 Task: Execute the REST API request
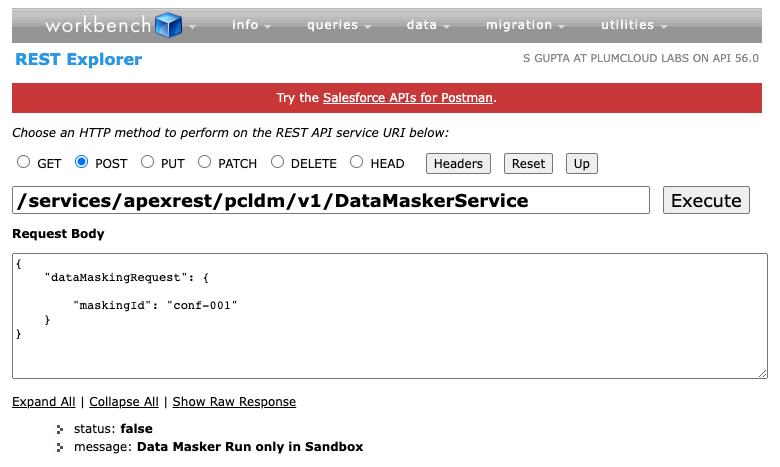[705, 201]
